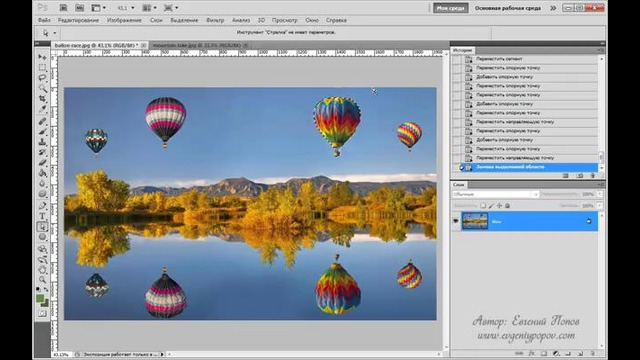The image size is (640, 360).
Task: Select the Lasso tool
Action: [42, 78]
